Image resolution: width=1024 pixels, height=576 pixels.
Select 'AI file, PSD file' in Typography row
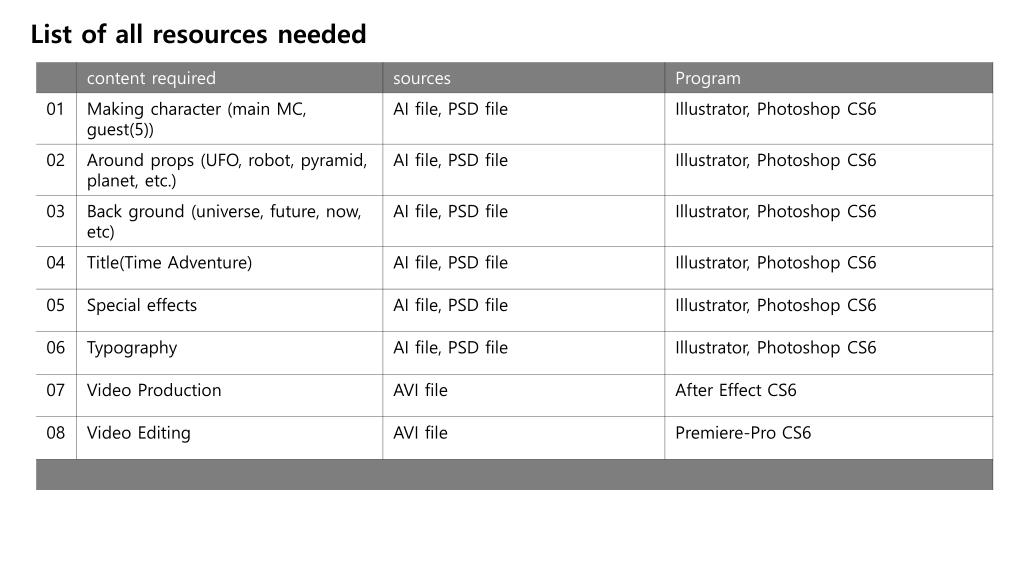click(523, 353)
